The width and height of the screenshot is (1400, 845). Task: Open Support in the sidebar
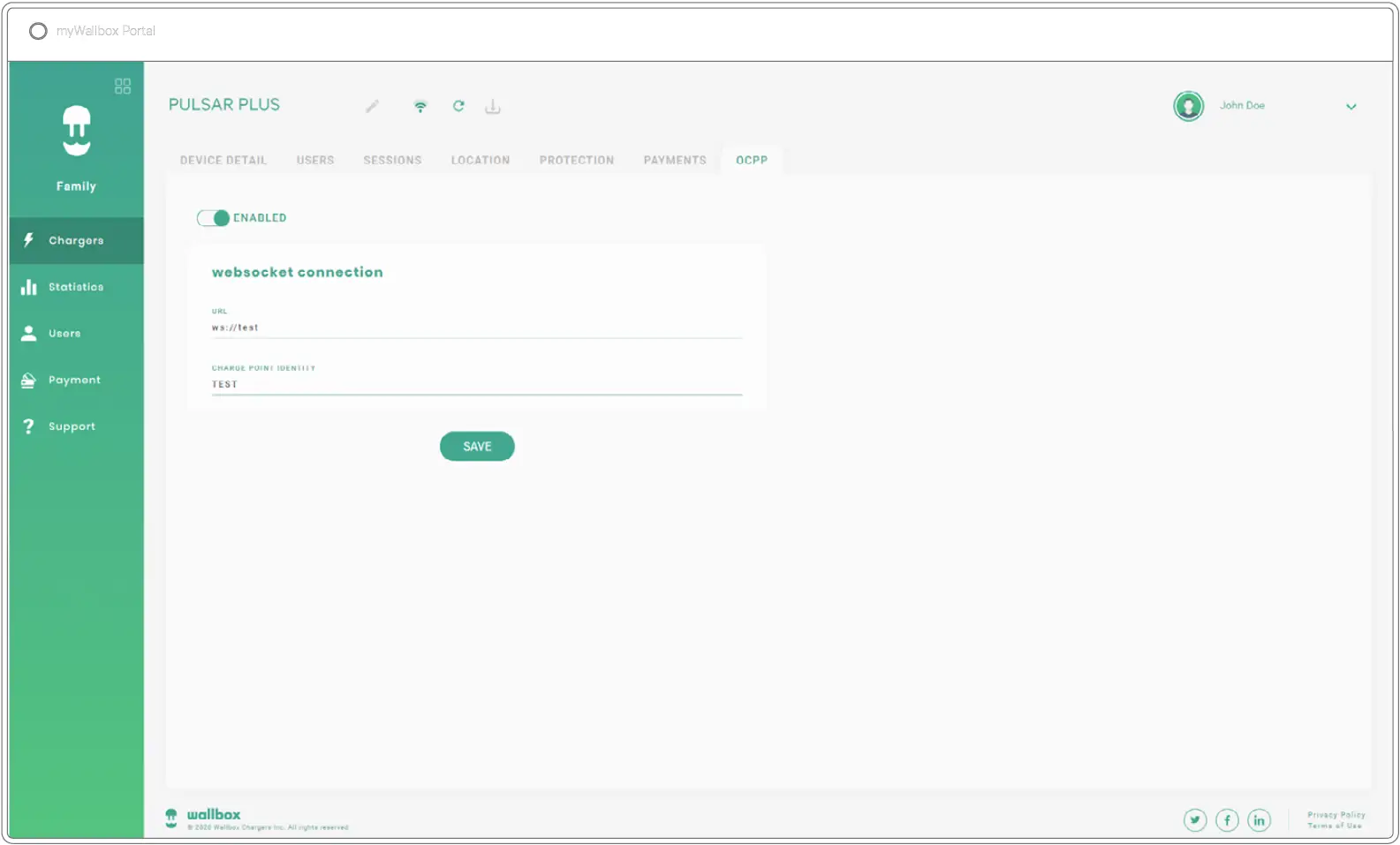point(77,426)
